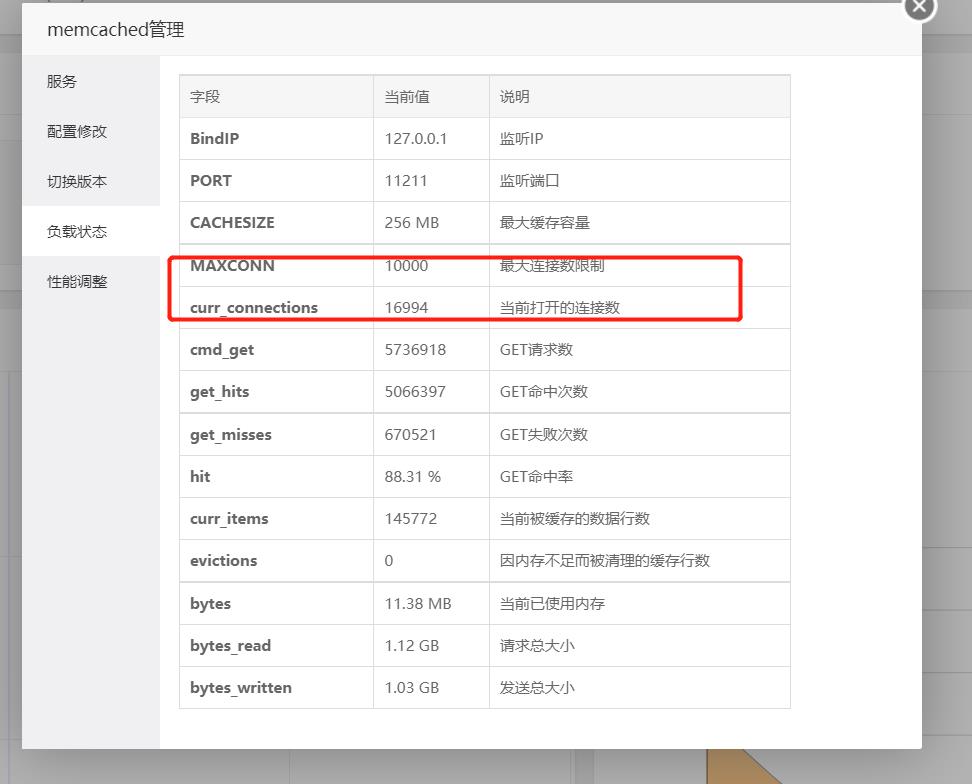Click the curr_connections field name
The image size is (972, 784).
[254, 307]
